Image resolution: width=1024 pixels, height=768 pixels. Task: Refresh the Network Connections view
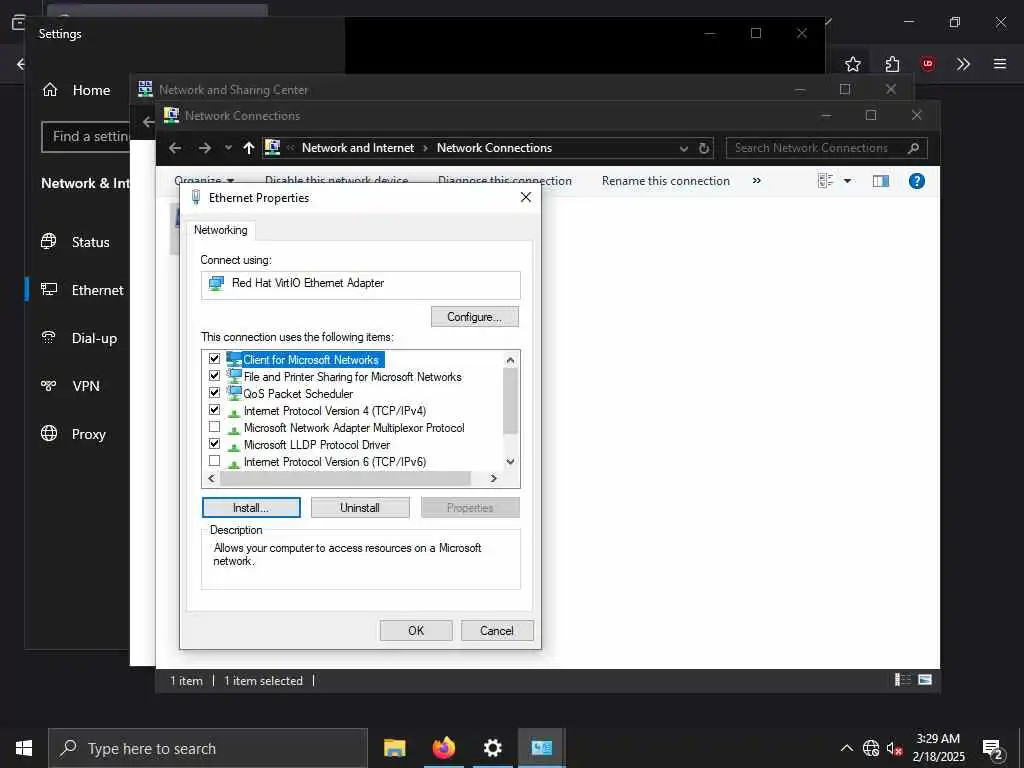tap(703, 149)
